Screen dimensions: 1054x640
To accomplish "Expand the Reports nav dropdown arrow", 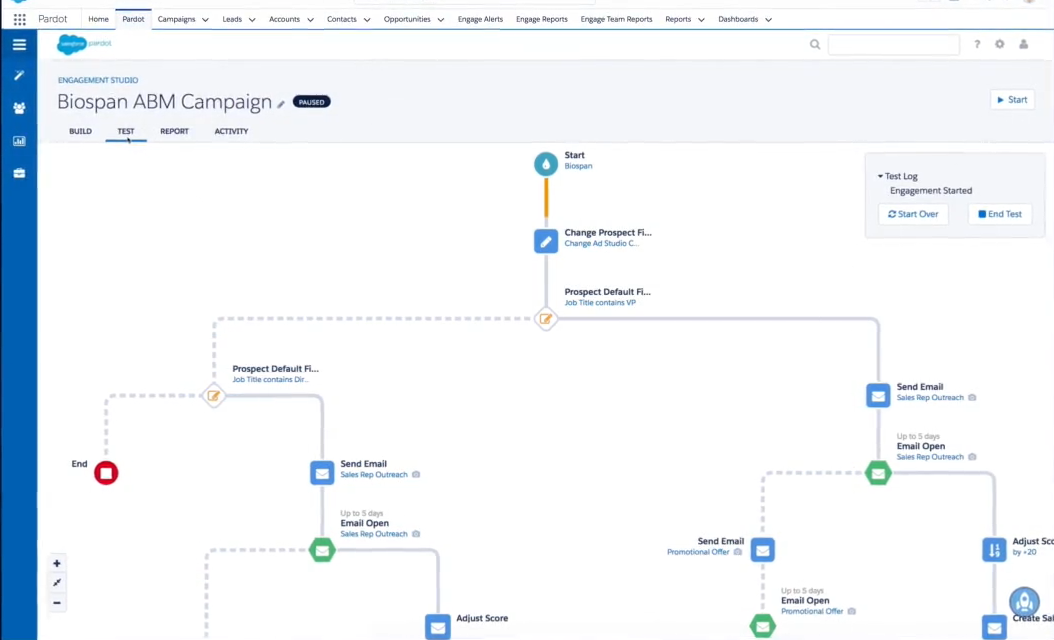I will [701, 20].
